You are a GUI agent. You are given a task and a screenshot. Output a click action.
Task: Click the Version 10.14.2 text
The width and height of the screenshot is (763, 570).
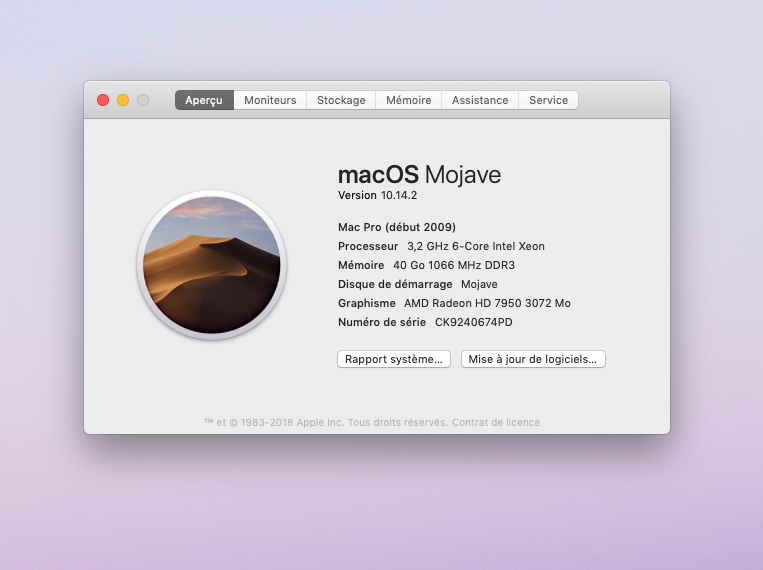pos(378,195)
